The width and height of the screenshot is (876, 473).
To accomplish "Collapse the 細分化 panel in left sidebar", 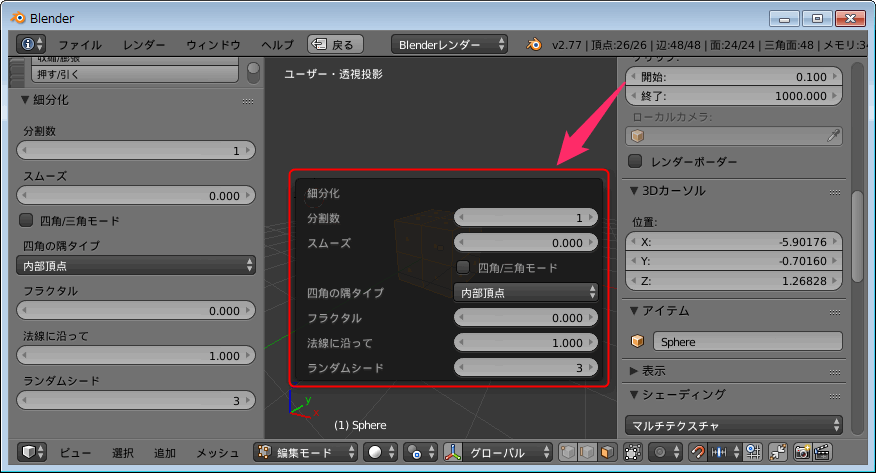I will (x=25, y=100).
